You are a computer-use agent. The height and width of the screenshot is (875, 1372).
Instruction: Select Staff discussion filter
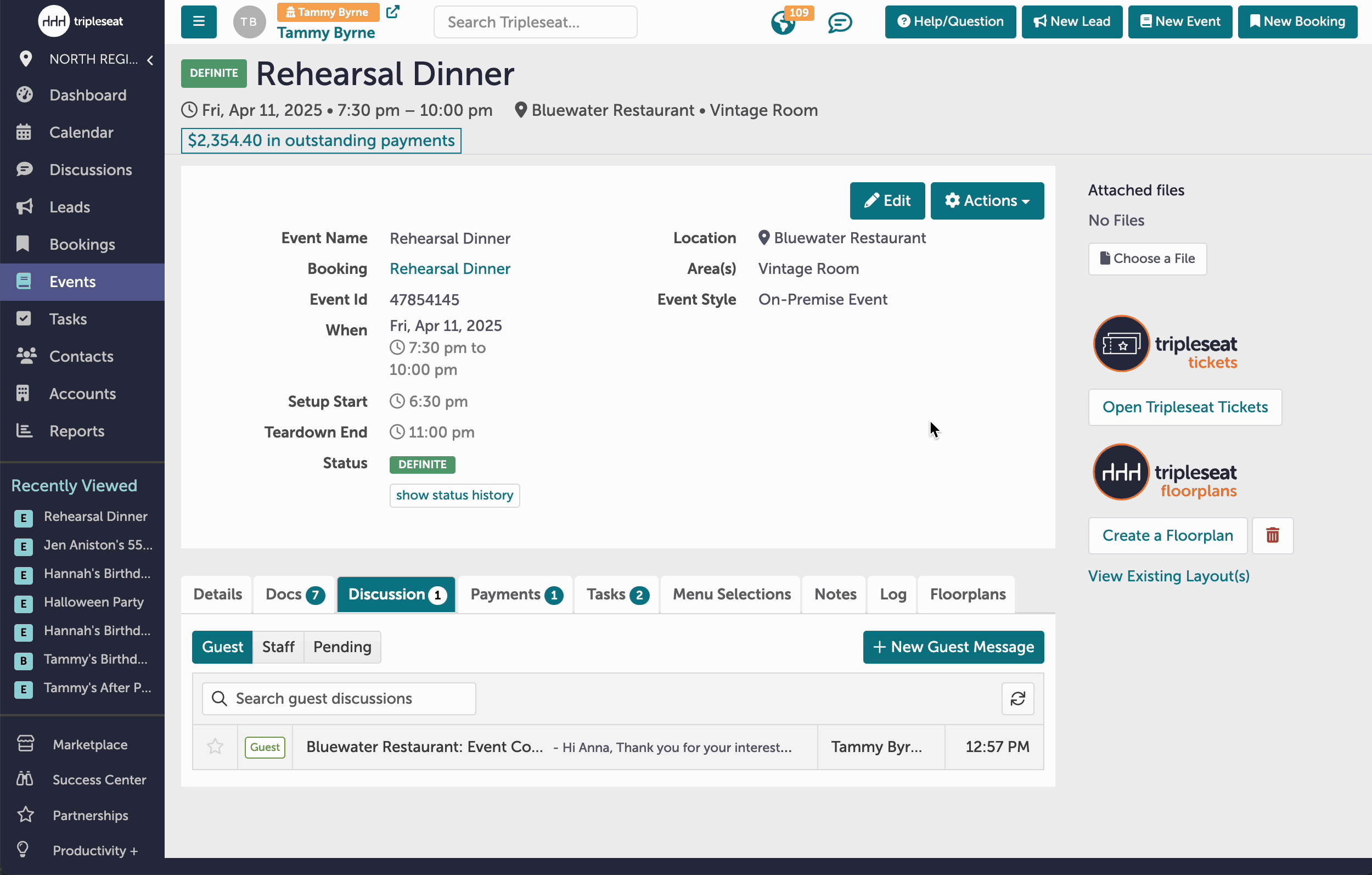[x=278, y=647]
